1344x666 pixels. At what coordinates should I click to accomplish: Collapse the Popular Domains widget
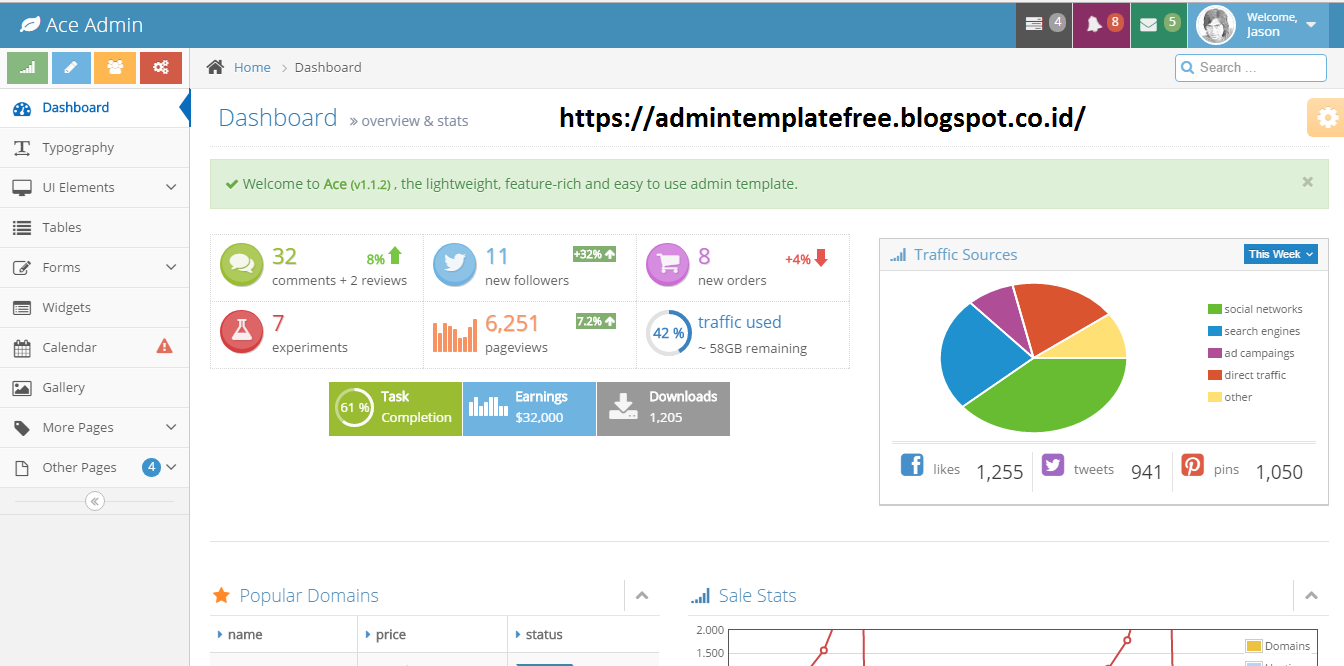click(x=641, y=596)
